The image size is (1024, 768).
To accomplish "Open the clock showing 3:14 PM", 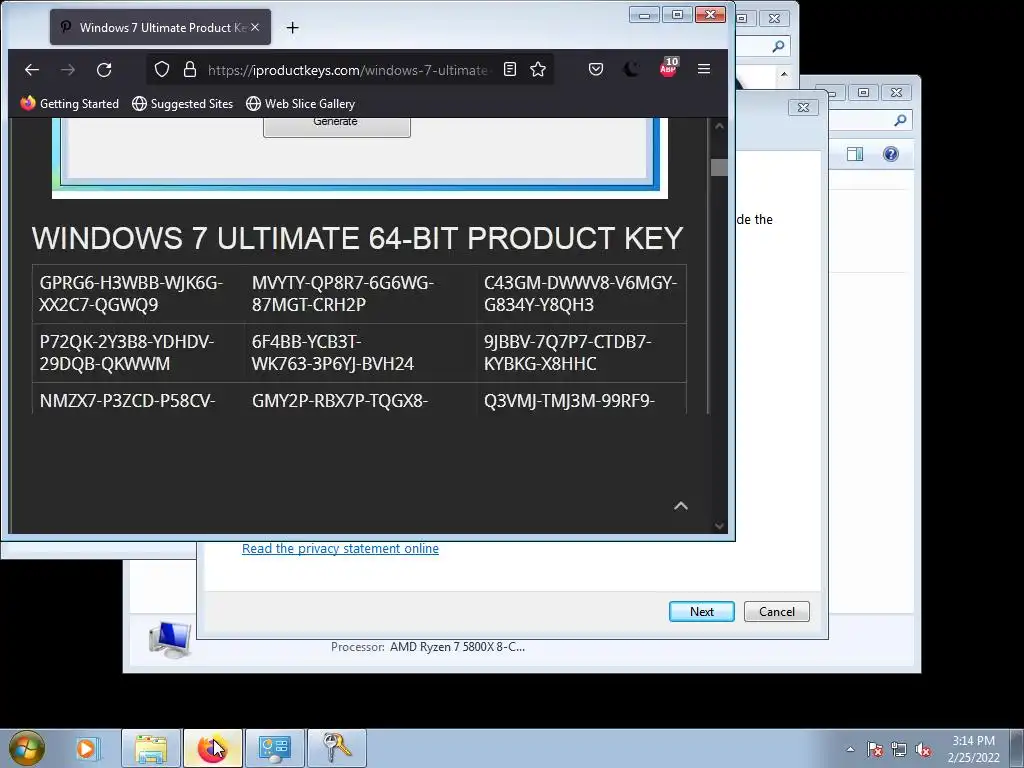I will tap(973, 749).
